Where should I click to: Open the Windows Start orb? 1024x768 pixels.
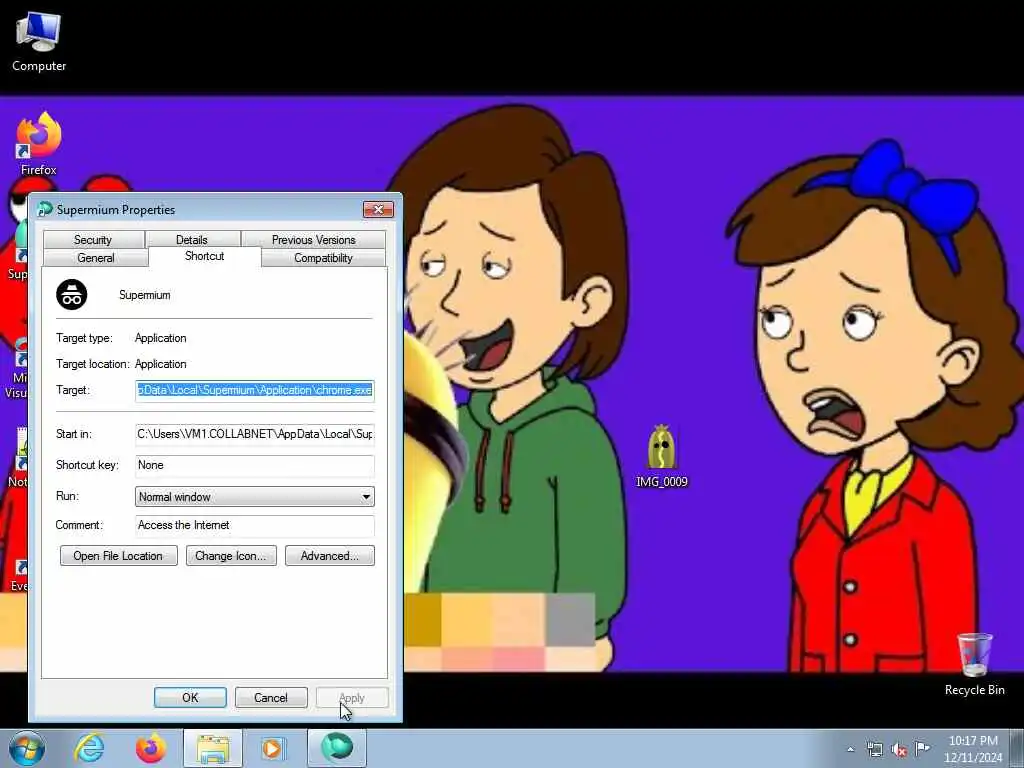click(27, 748)
